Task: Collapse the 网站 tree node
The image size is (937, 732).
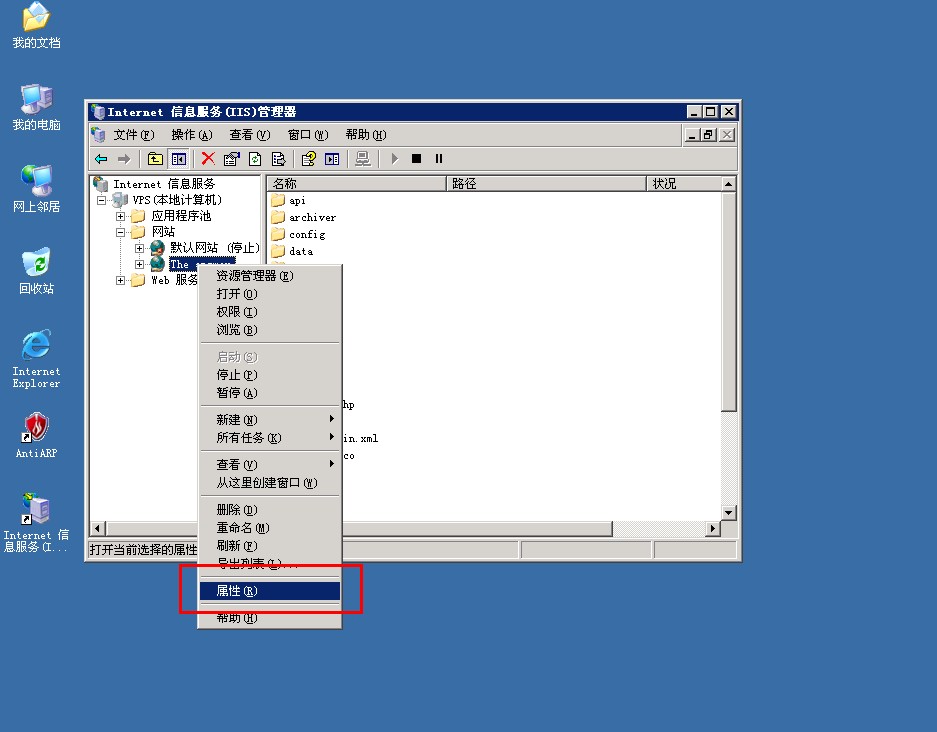Action: (x=120, y=232)
